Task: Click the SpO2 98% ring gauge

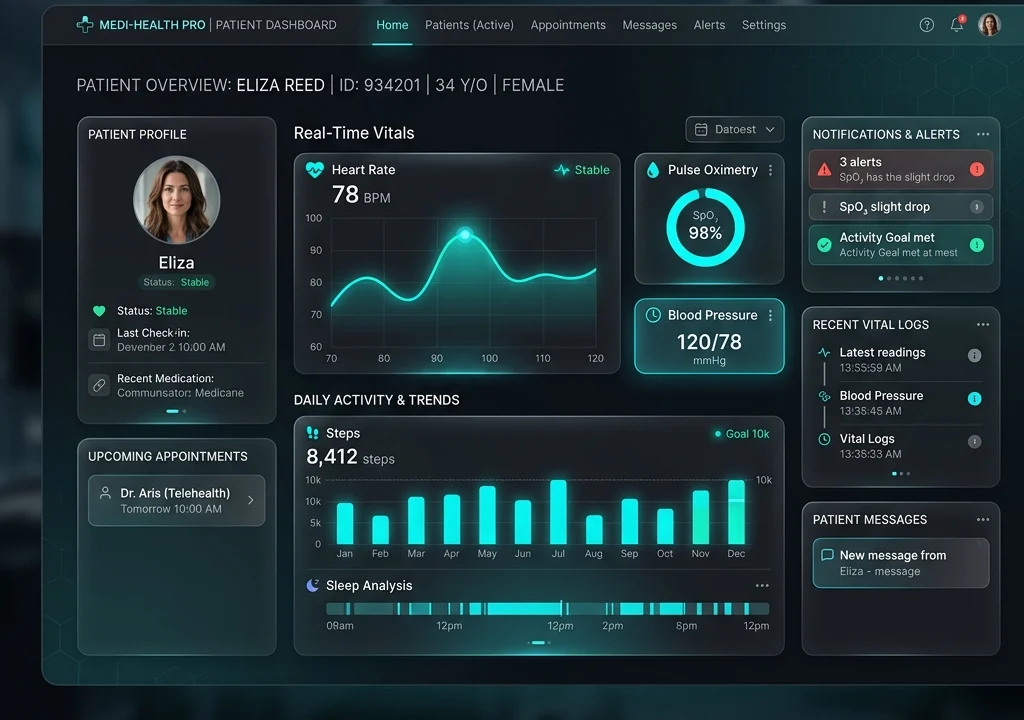Action: click(705, 227)
